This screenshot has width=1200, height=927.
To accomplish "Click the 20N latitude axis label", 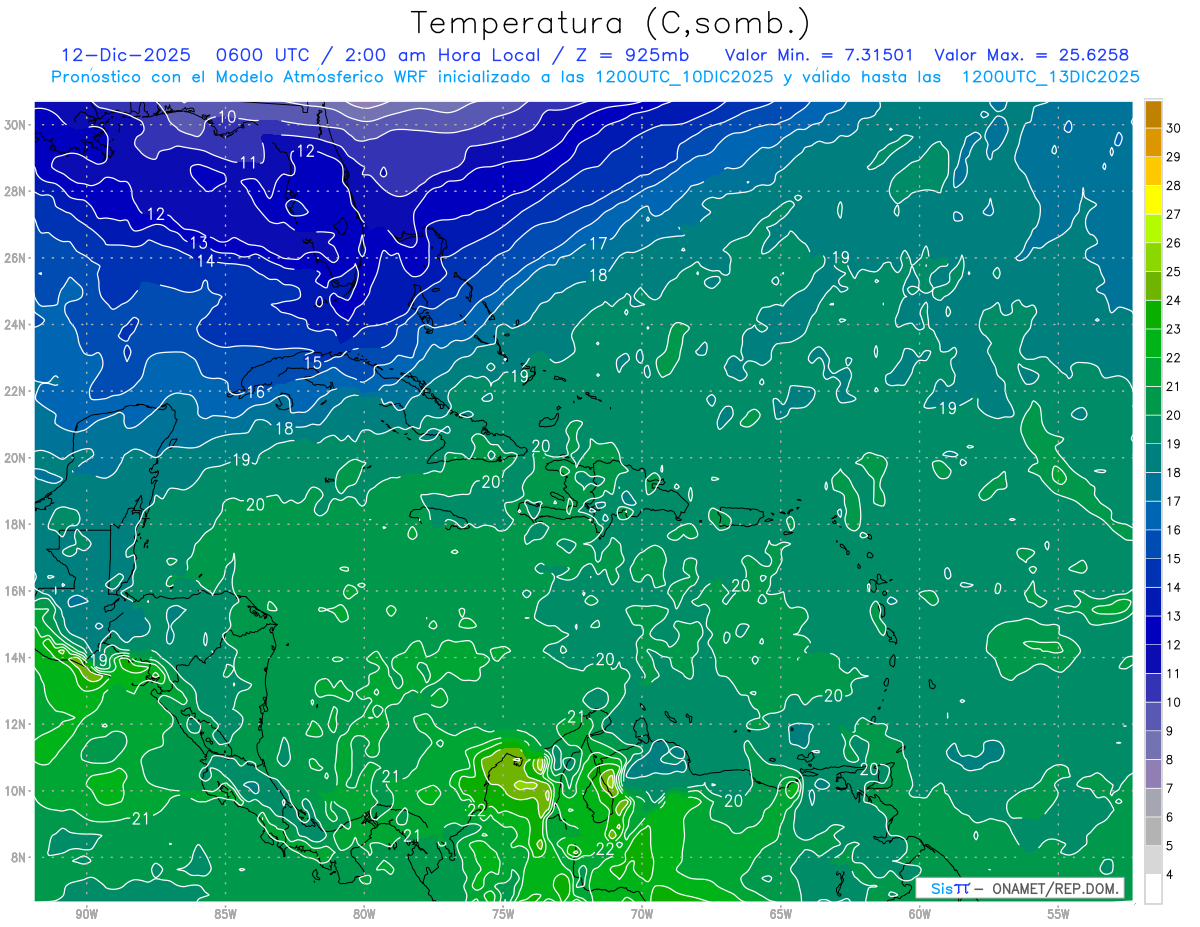I will point(16,458).
